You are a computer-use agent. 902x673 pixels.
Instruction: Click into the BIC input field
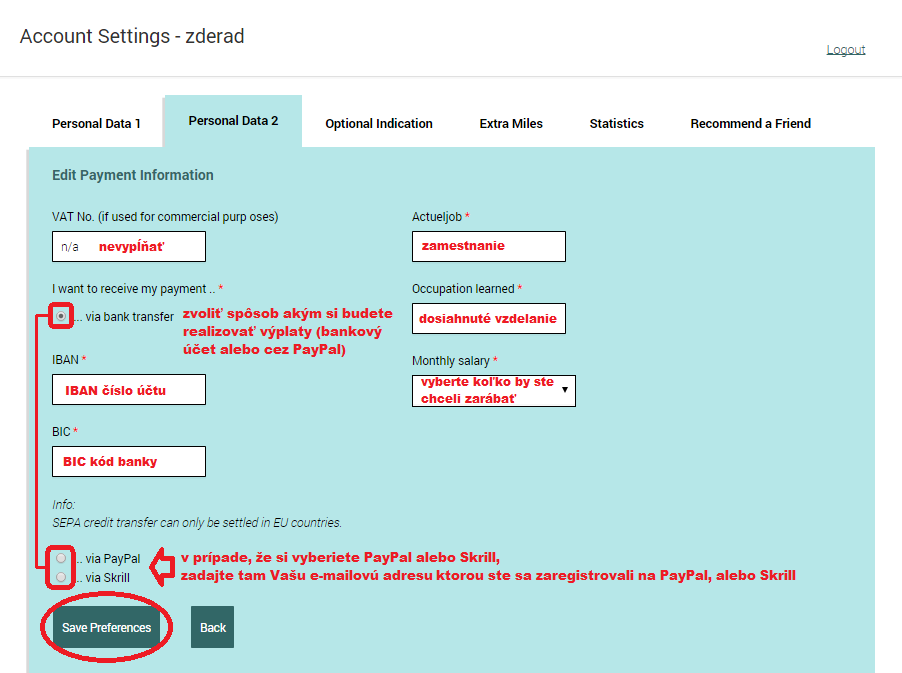coord(129,461)
